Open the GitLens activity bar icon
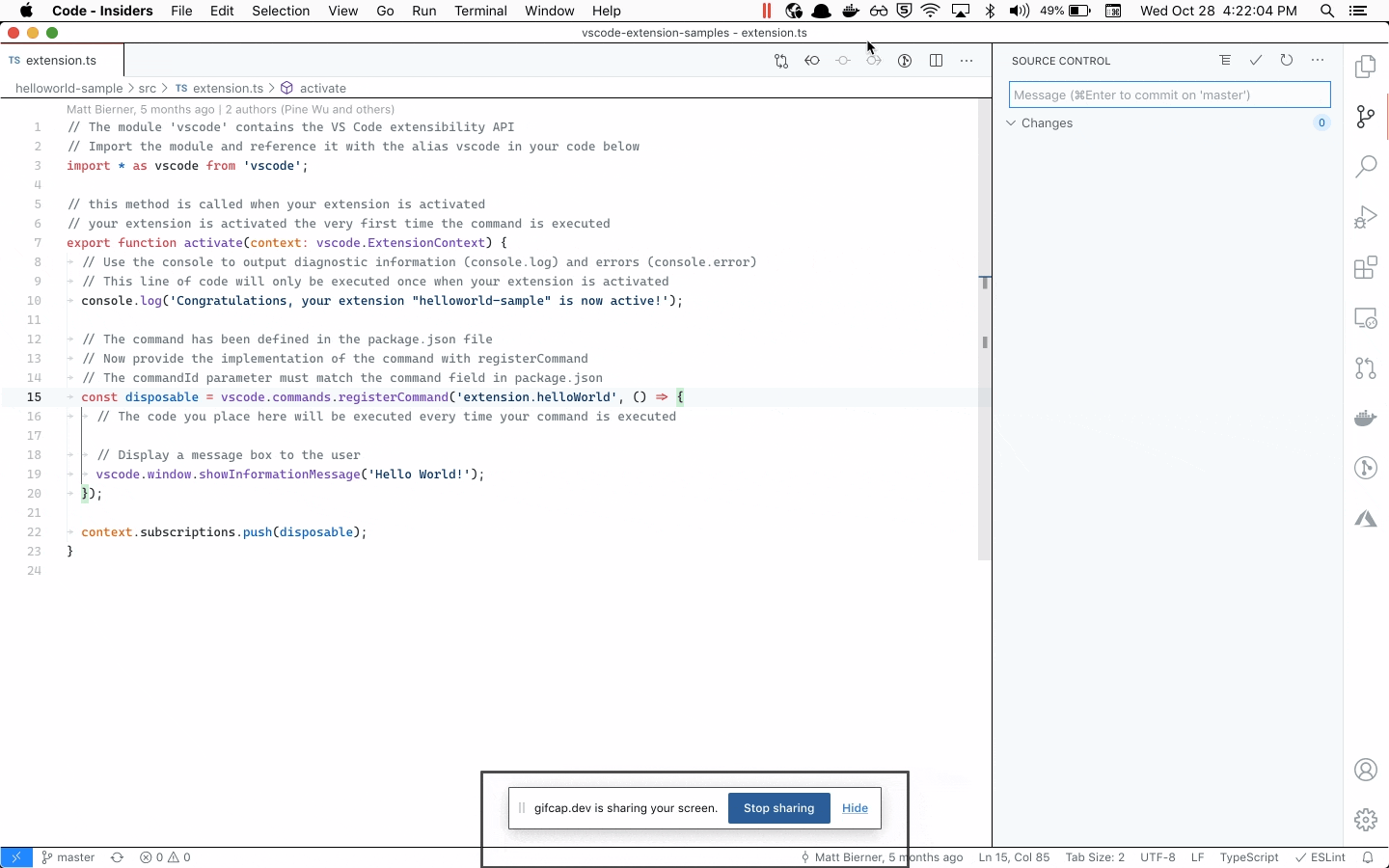 pyautogui.click(x=1366, y=468)
